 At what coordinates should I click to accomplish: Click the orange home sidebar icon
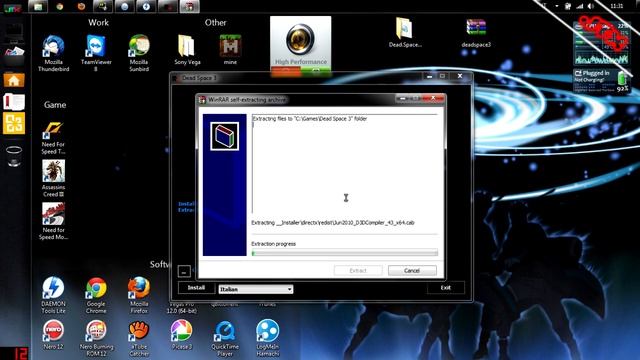[14, 80]
